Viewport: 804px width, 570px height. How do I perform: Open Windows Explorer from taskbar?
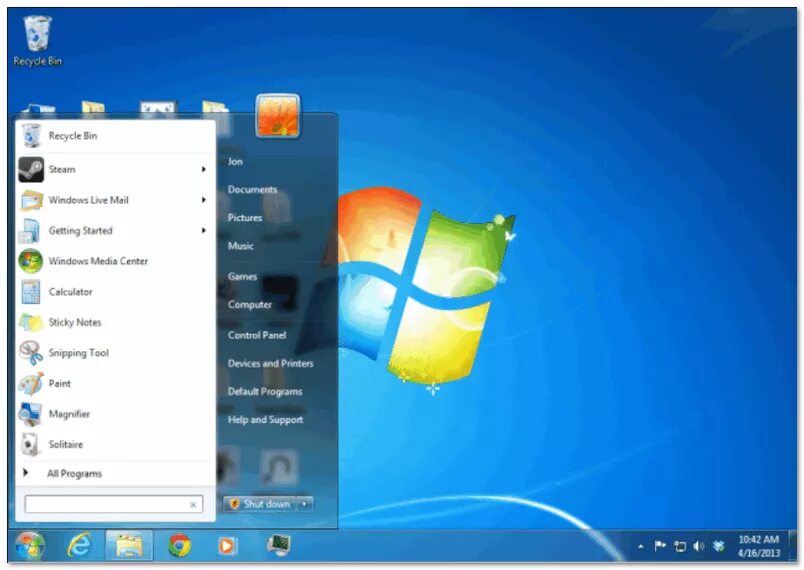tap(129, 545)
